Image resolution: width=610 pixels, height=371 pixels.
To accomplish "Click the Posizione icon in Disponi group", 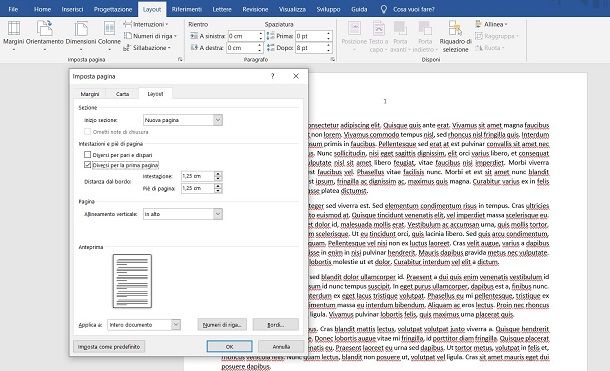I will pos(354,37).
